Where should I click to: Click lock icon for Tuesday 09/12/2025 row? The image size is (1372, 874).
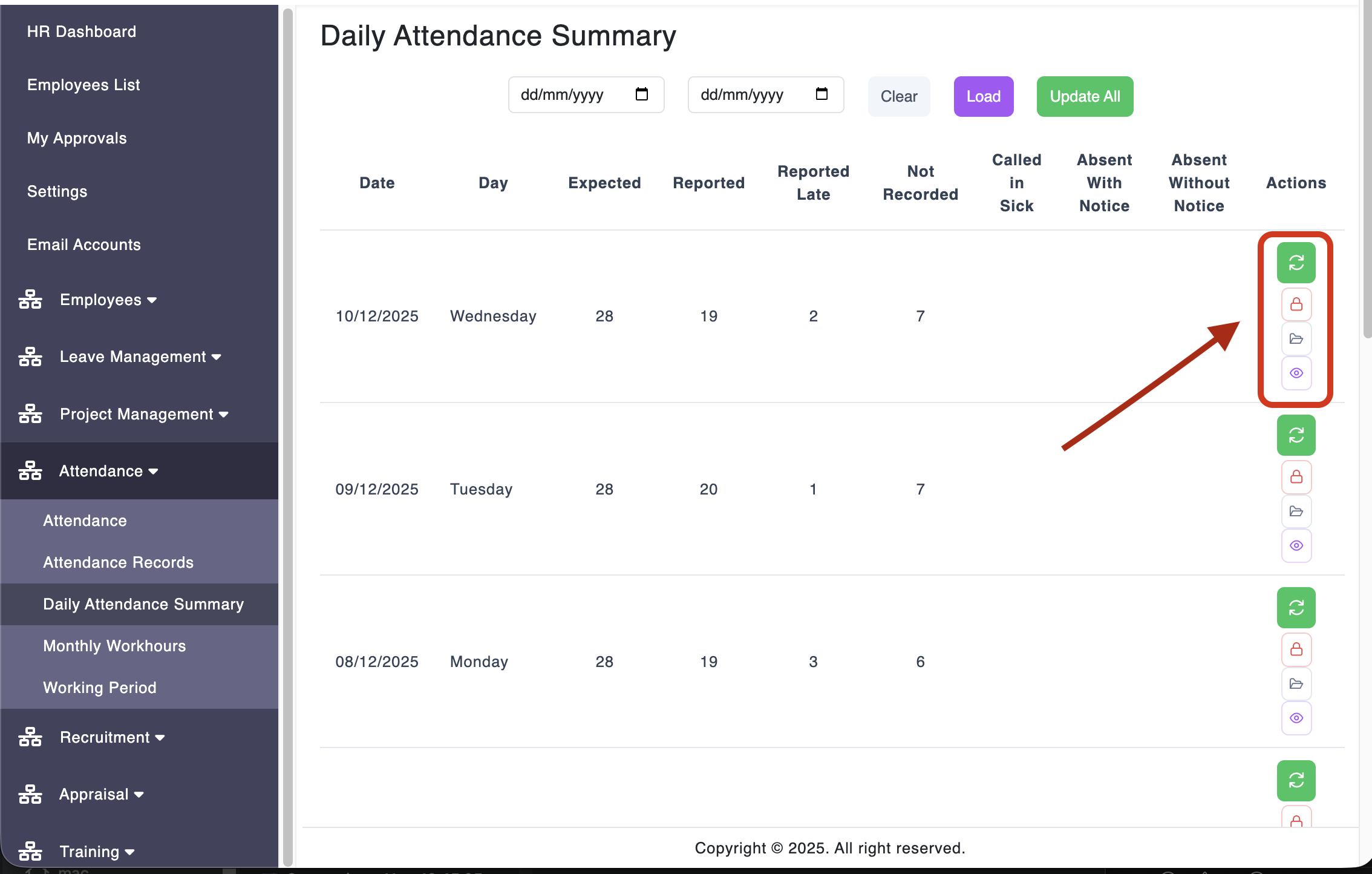(1296, 477)
